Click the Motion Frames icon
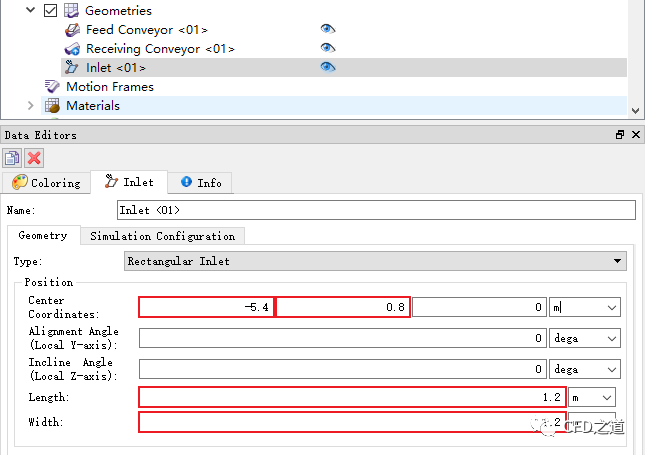 point(52,86)
